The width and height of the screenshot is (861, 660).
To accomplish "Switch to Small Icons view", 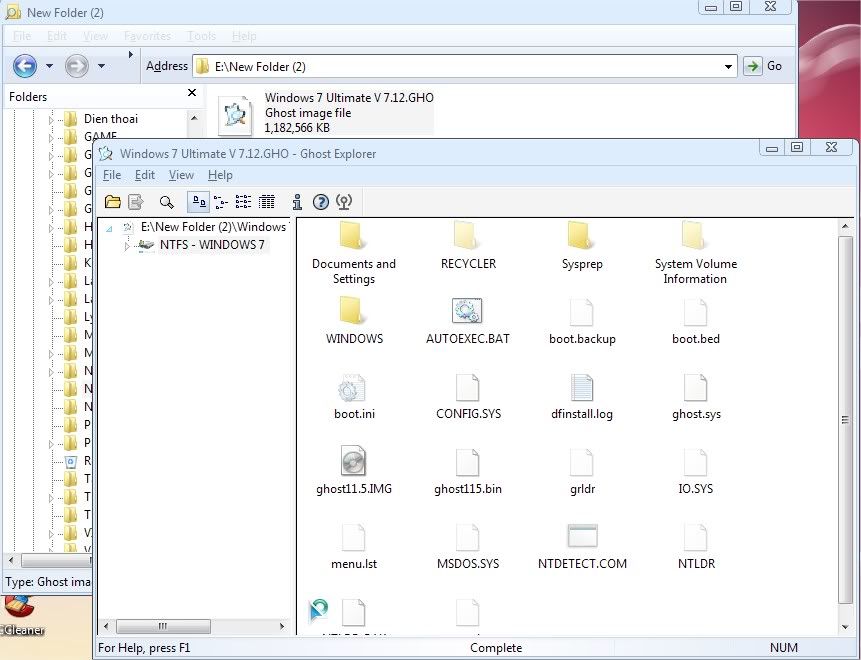I will click(x=221, y=202).
